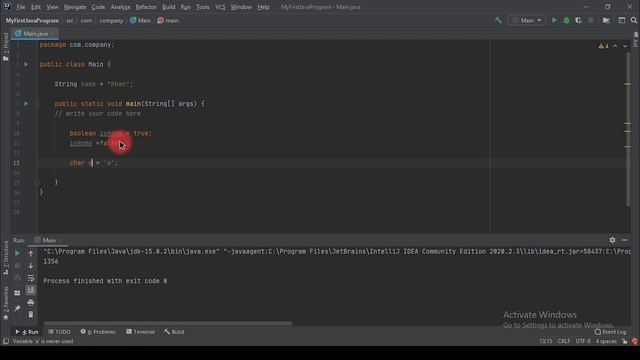
Task: Open the Build tool window at the bottom
Action: (174, 332)
